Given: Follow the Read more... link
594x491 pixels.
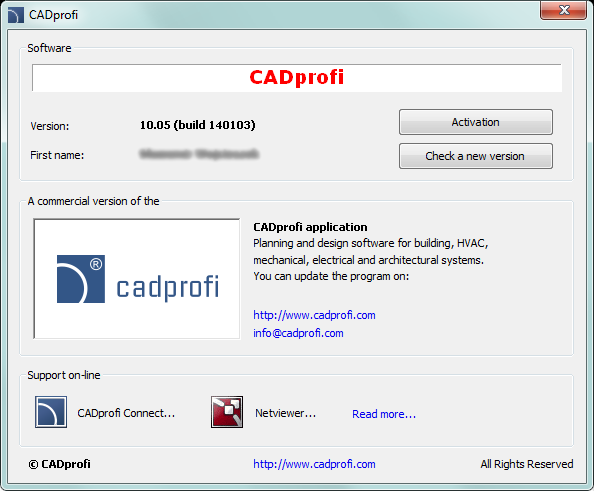Looking at the screenshot, I should click(x=384, y=414).
